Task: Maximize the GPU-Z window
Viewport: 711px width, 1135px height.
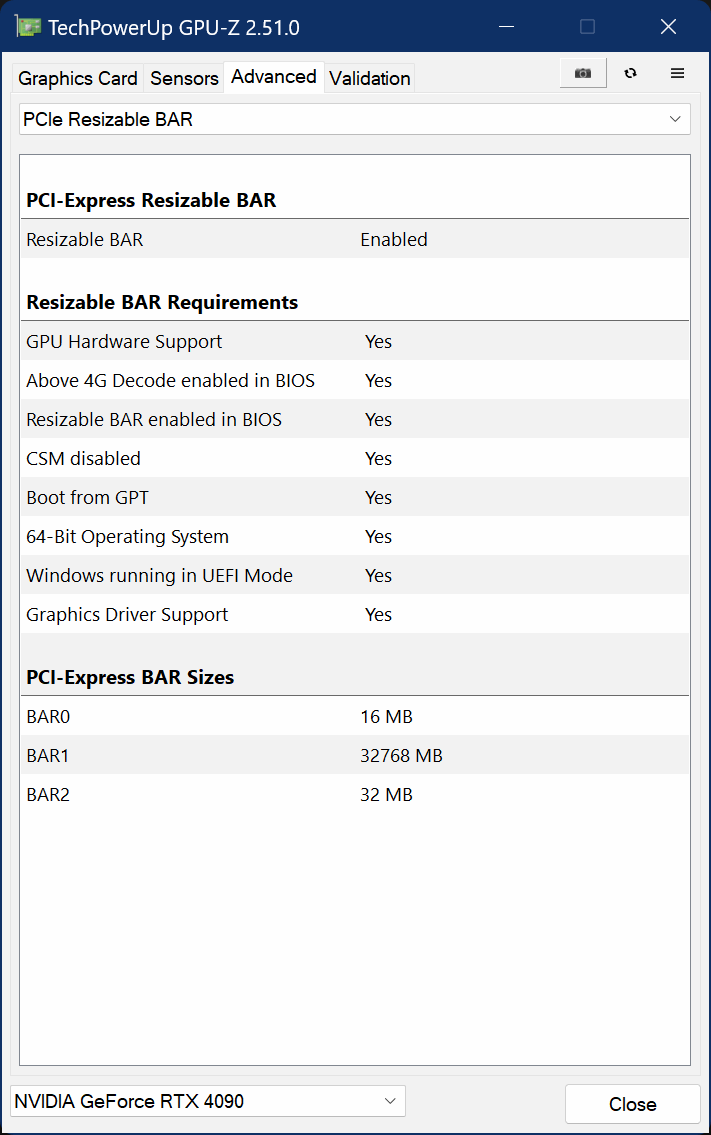Action: [x=588, y=27]
